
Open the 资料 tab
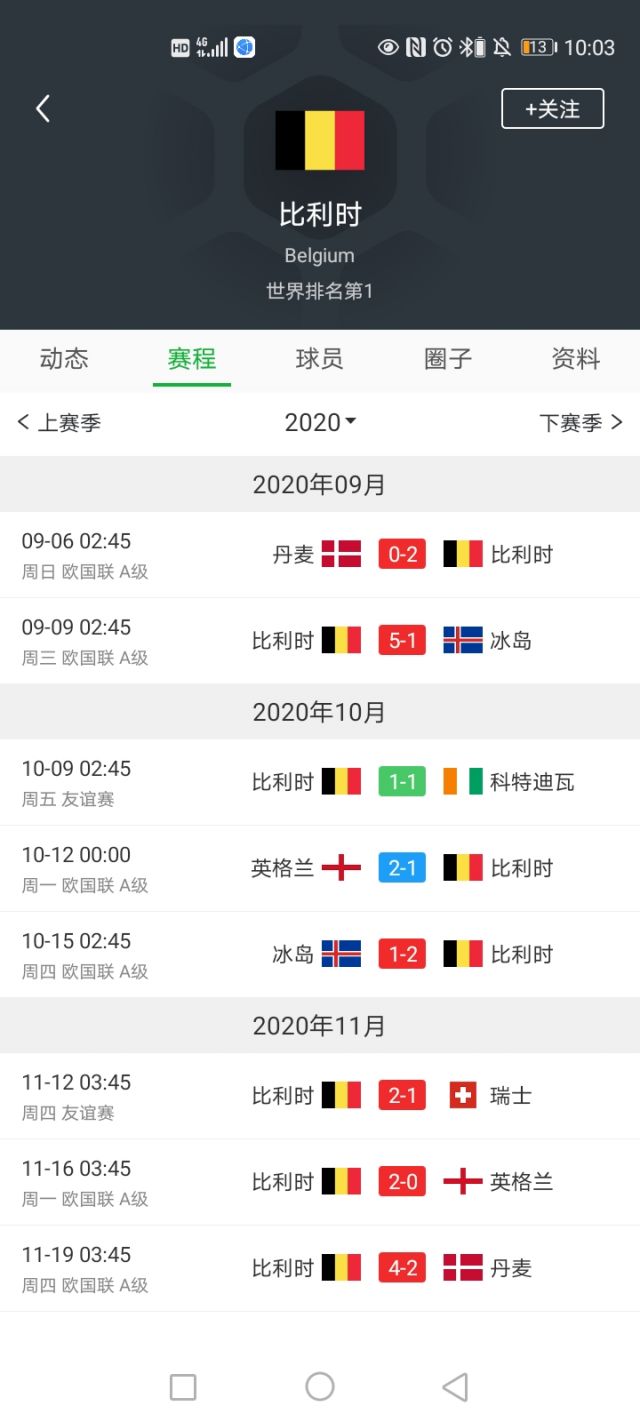pyautogui.click(x=575, y=360)
